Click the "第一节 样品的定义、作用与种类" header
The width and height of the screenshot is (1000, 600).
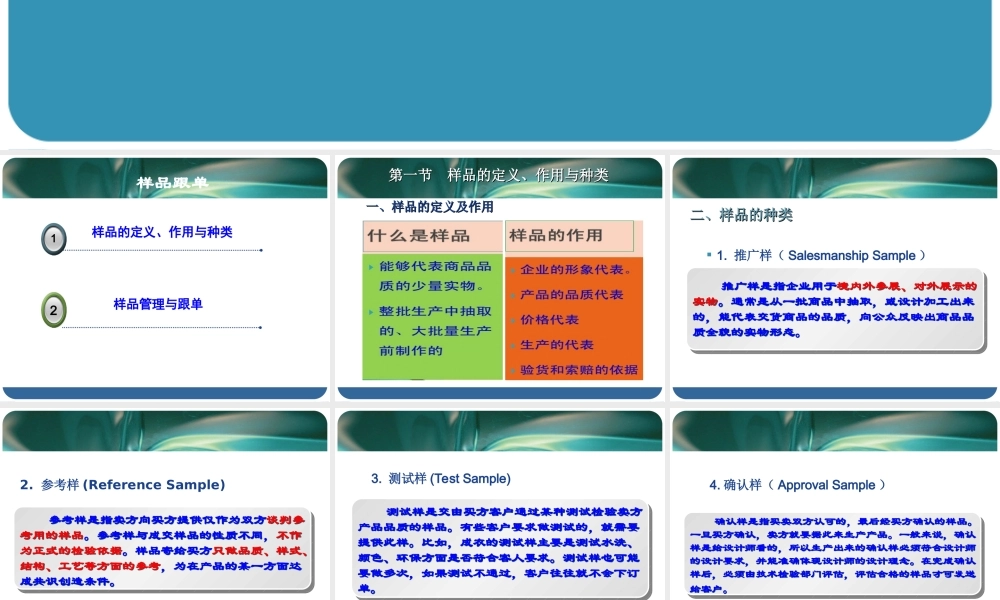[x=500, y=173]
